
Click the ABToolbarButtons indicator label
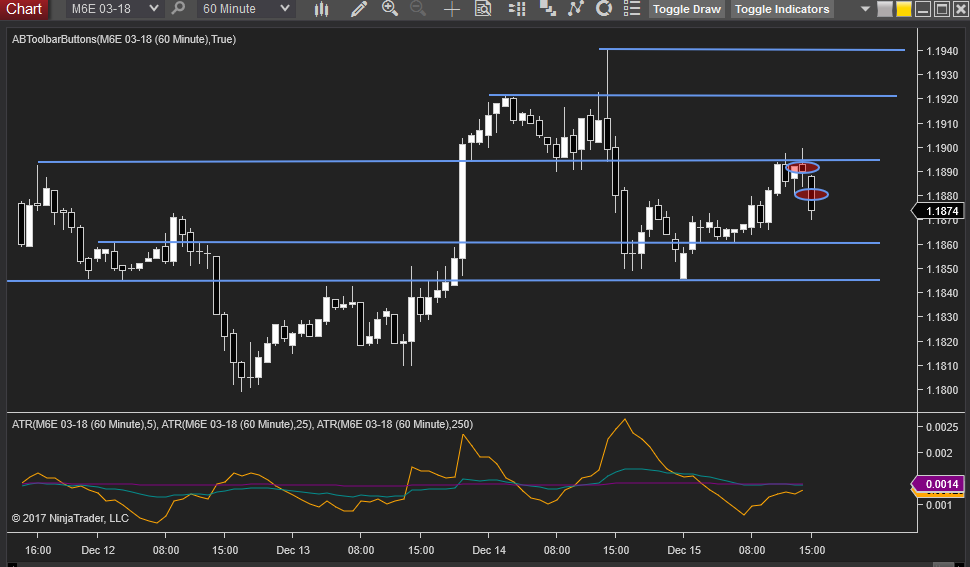(x=124, y=39)
